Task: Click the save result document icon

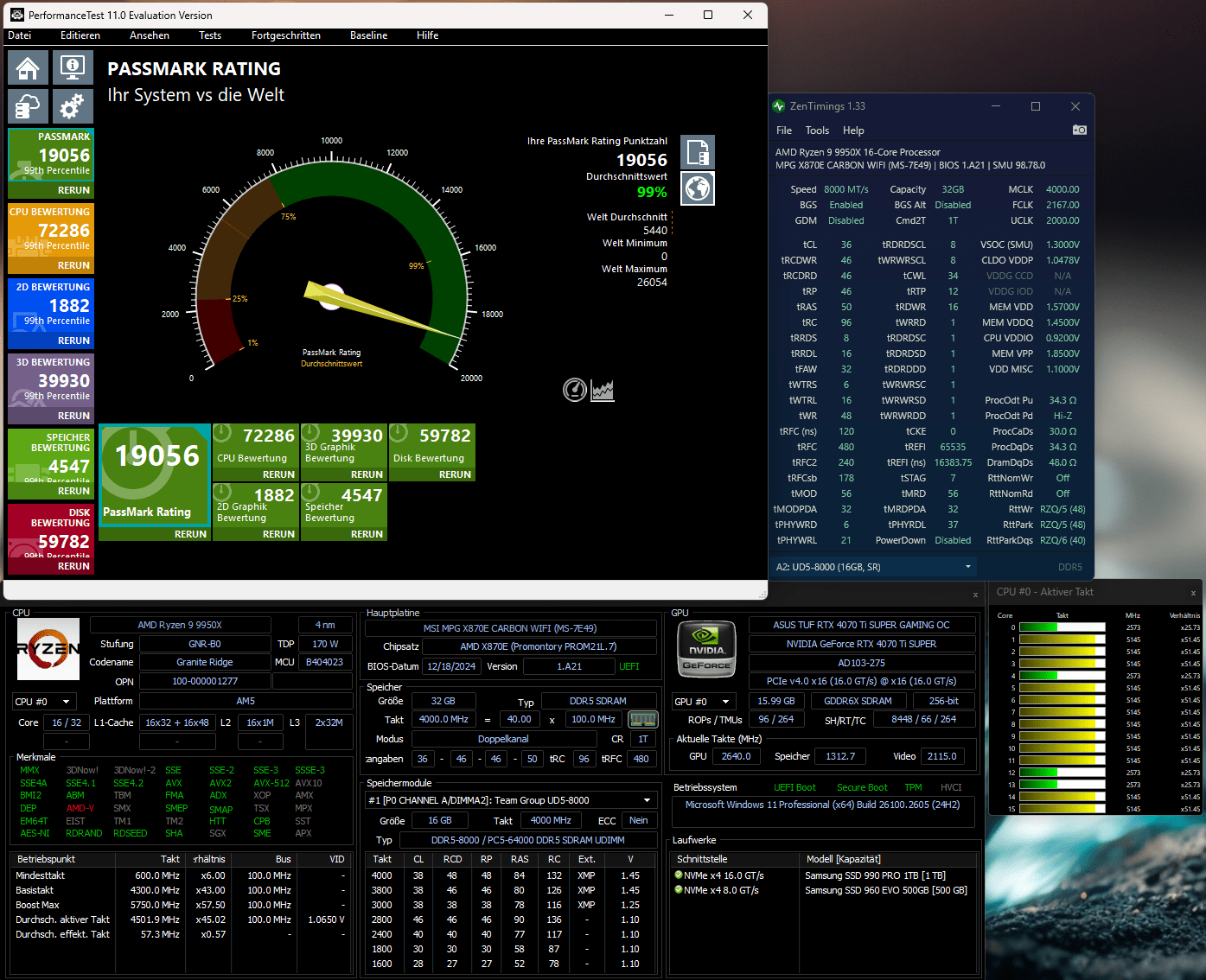Action: coord(698,152)
